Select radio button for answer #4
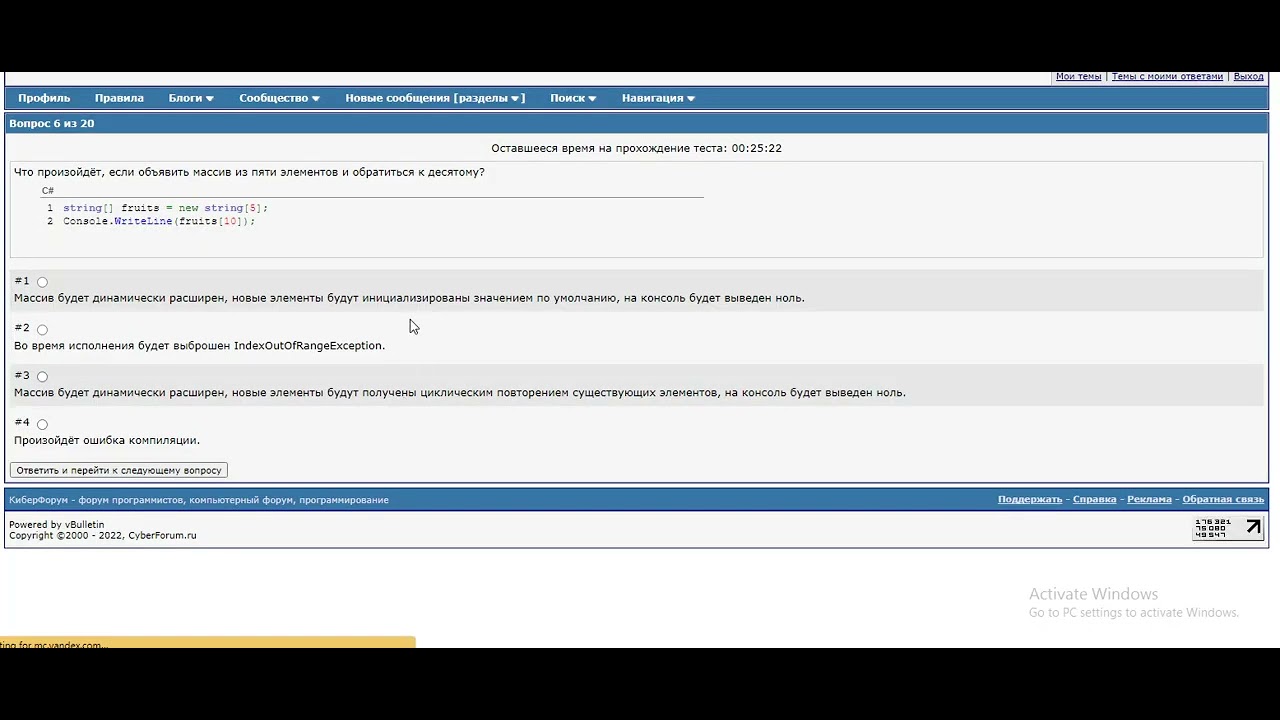Image resolution: width=1280 pixels, height=720 pixels. 42,424
